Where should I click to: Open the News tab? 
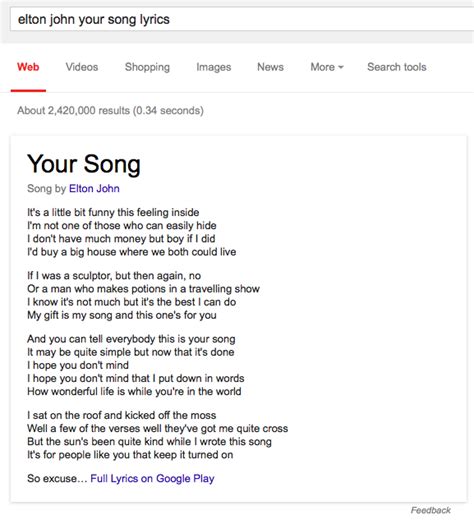[270, 67]
